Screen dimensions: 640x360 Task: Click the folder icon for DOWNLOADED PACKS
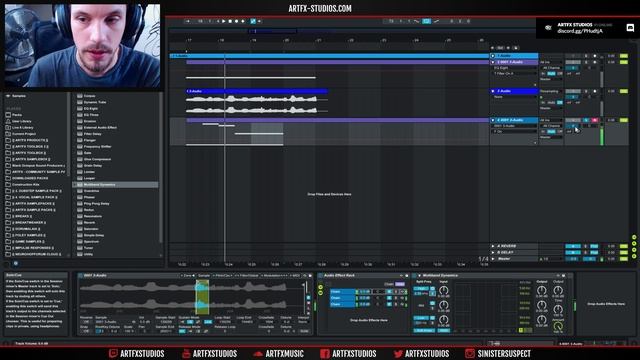pyautogui.click(x=8, y=178)
